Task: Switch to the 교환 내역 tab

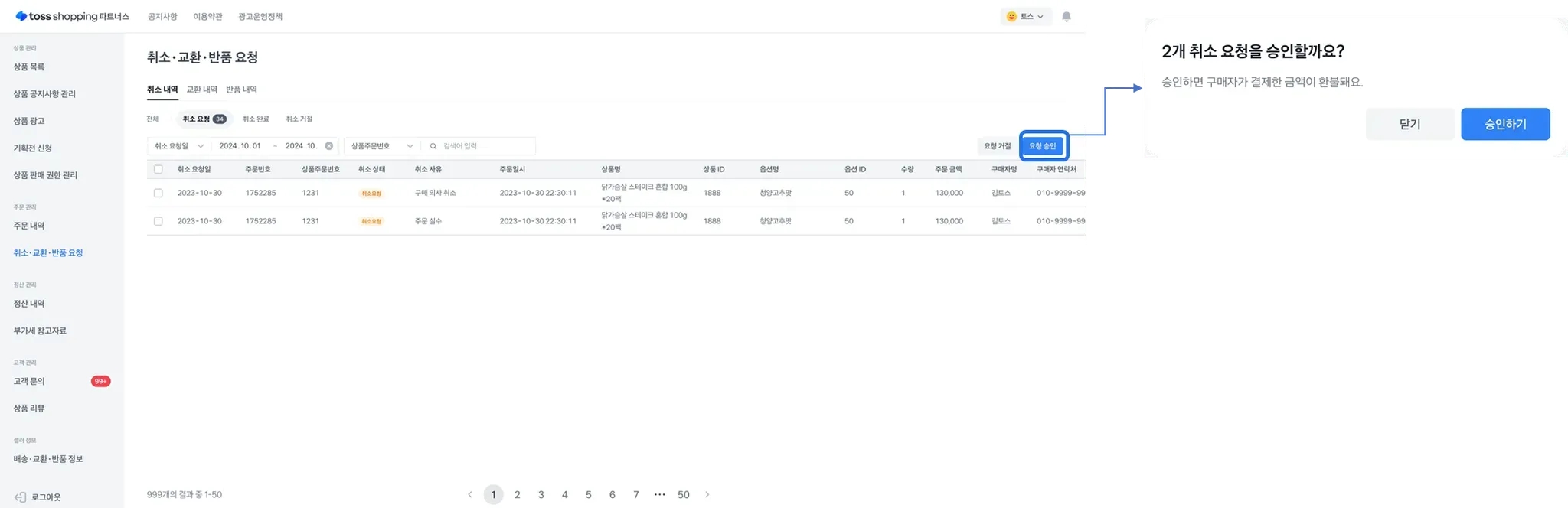Action: 201,90
